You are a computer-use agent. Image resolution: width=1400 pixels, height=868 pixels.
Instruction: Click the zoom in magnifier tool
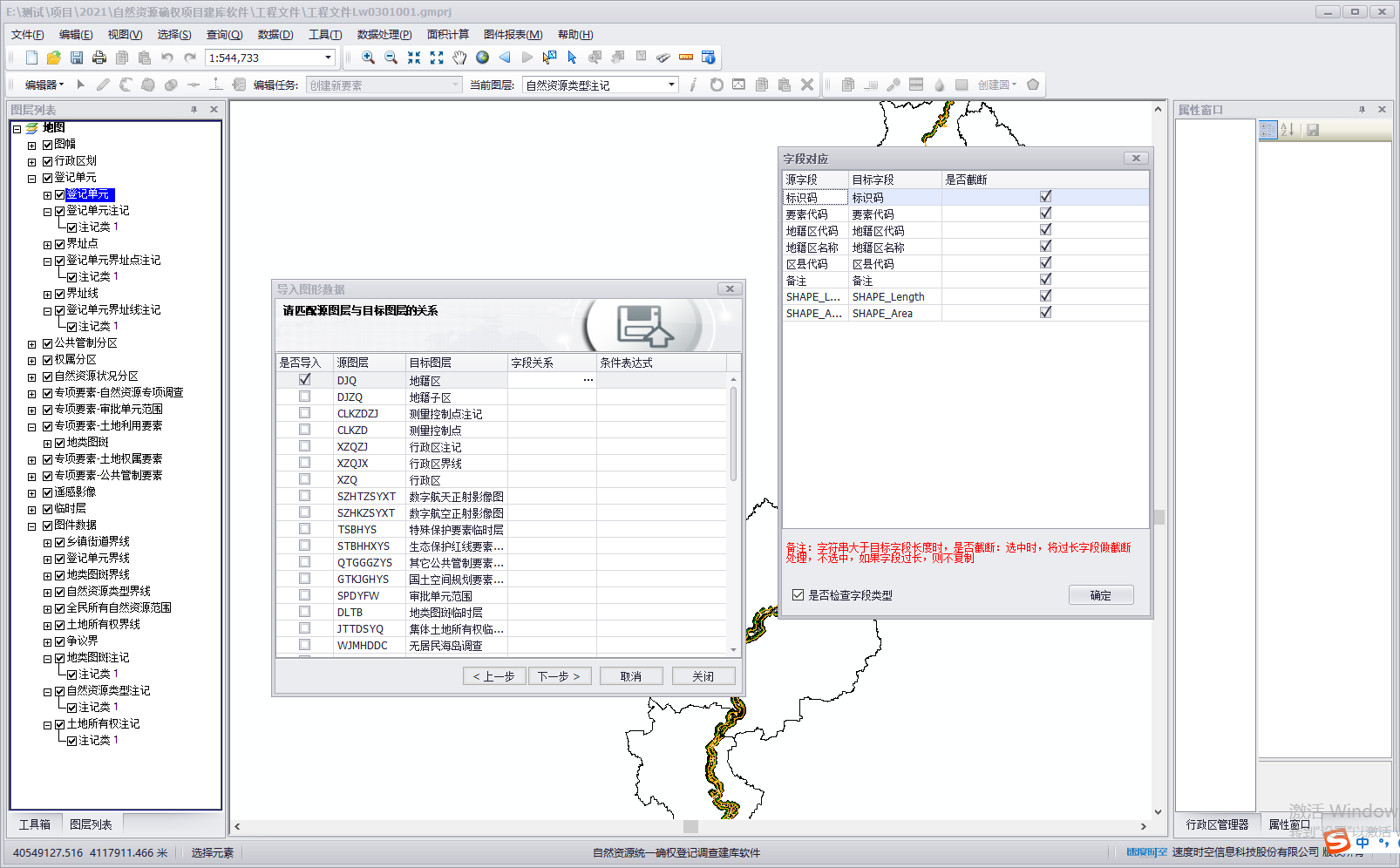pyautogui.click(x=368, y=58)
